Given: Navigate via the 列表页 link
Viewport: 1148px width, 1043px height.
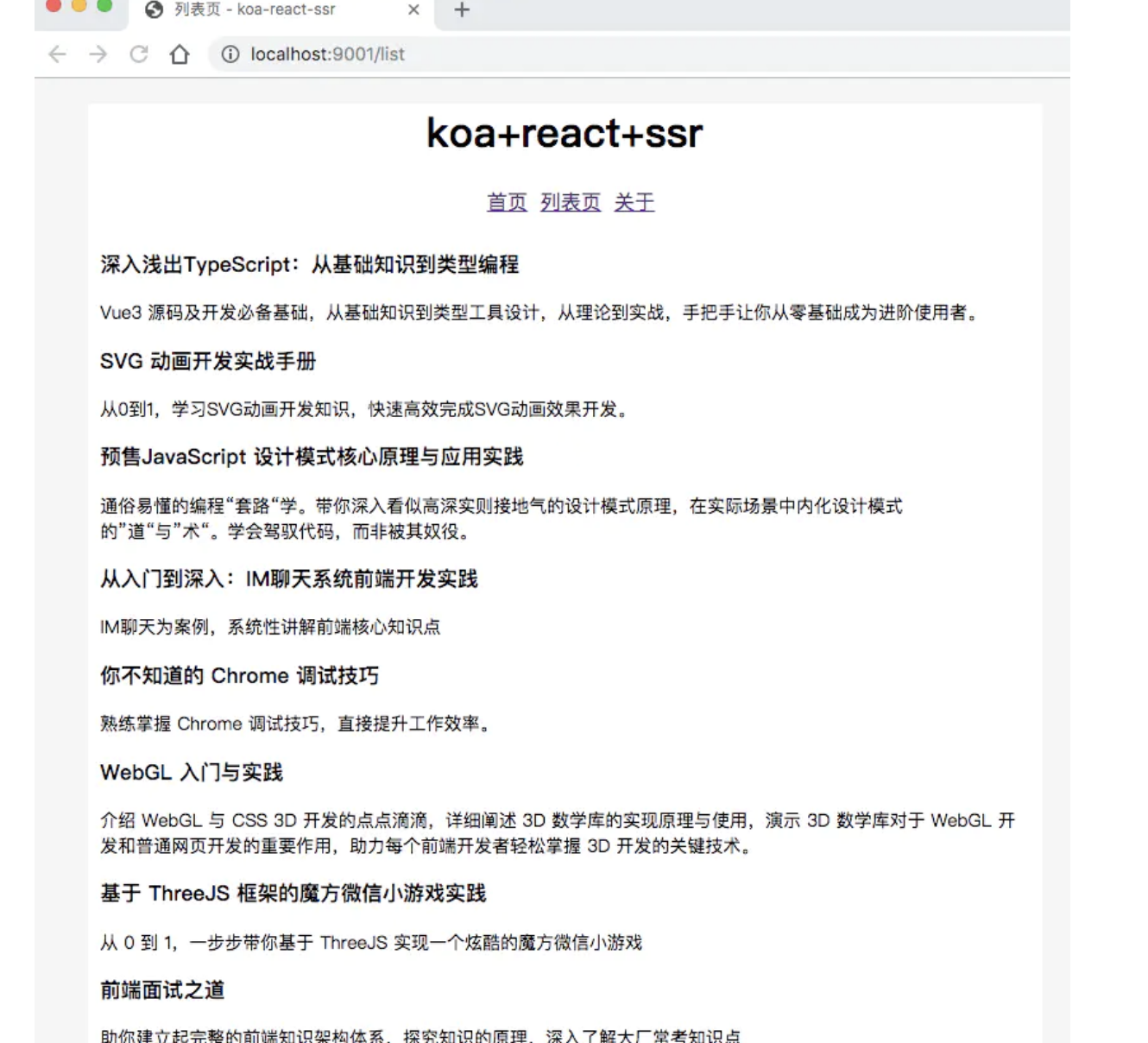Looking at the screenshot, I should 570,202.
